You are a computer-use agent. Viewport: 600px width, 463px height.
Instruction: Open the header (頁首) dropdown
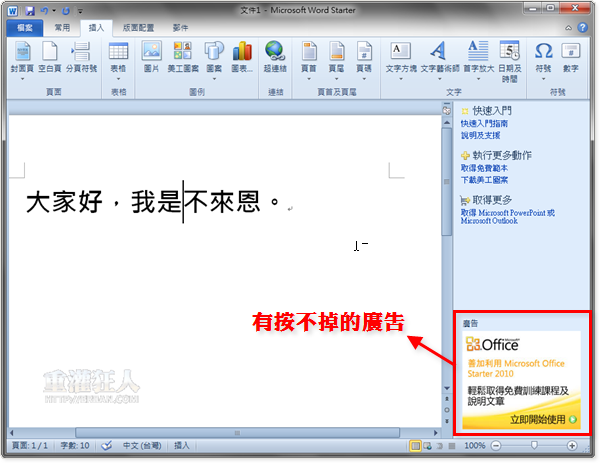(x=309, y=78)
